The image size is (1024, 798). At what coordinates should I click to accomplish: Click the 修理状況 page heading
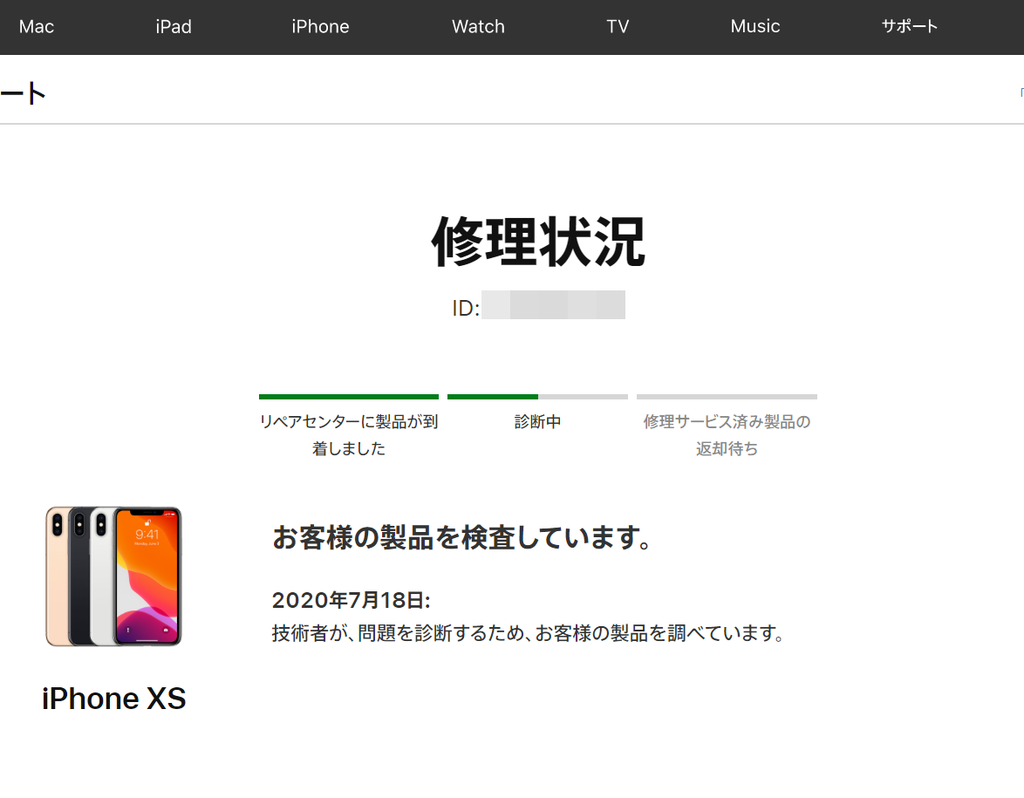click(538, 242)
